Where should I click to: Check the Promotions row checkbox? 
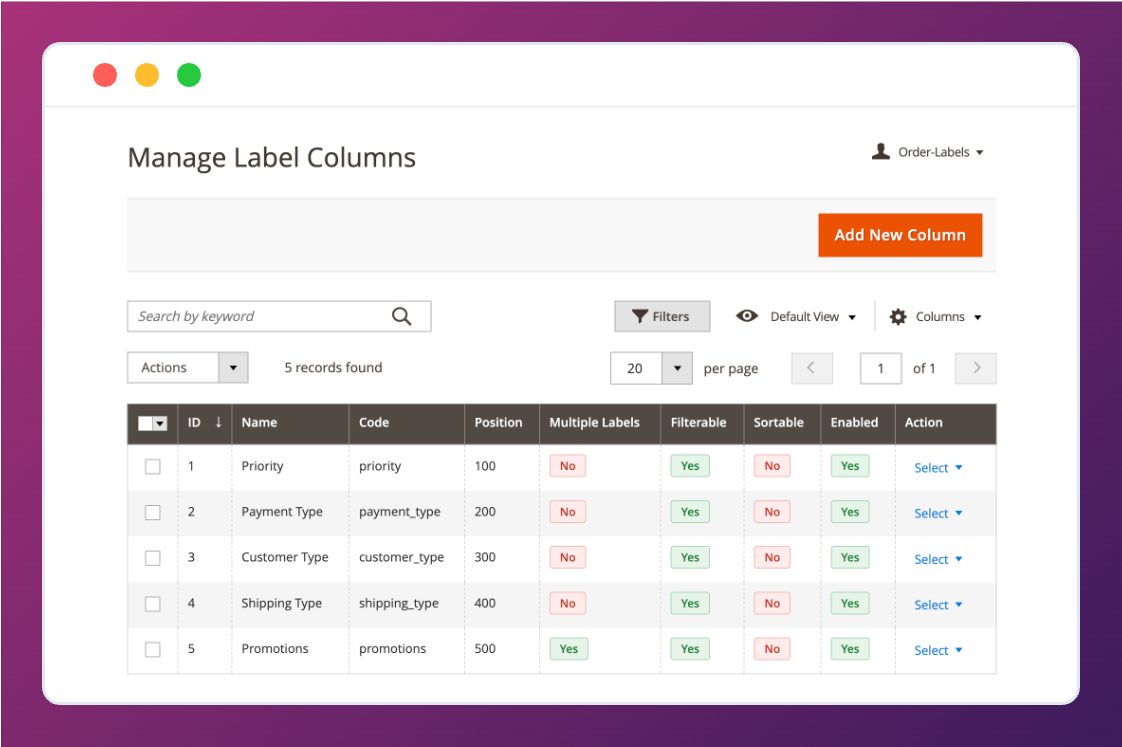152,650
